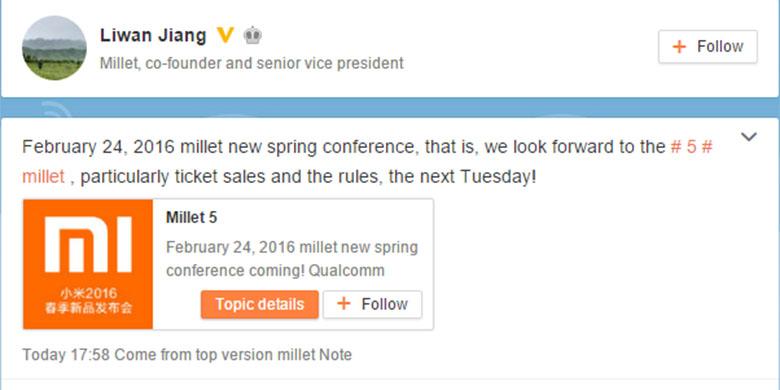The width and height of the screenshot is (780, 390).
Task: Open Topic details button
Action: pyautogui.click(x=260, y=304)
